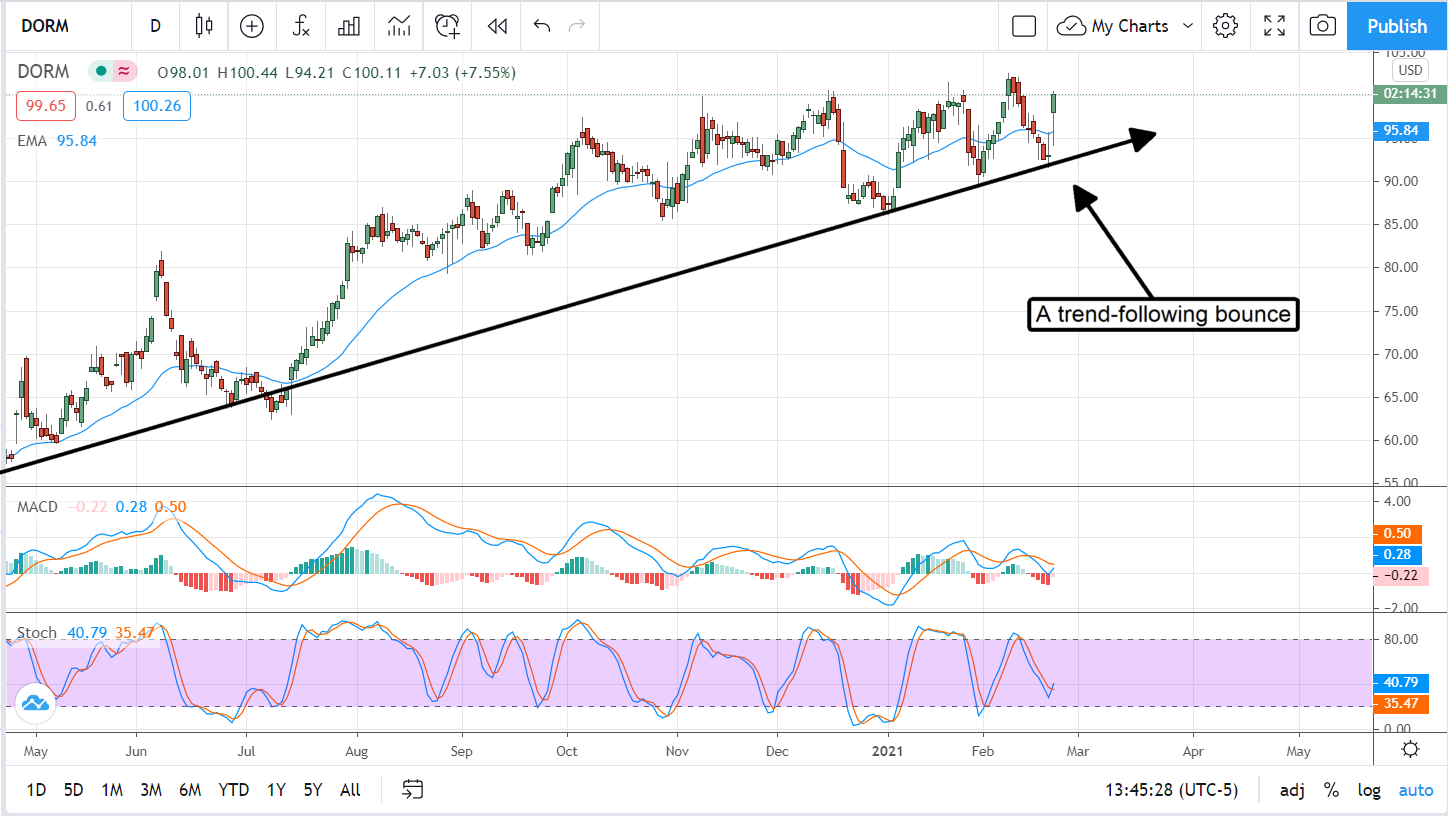Image resolution: width=1448 pixels, height=816 pixels.
Task: Toggle fullscreen mode icon
Action: (1274, 26)
